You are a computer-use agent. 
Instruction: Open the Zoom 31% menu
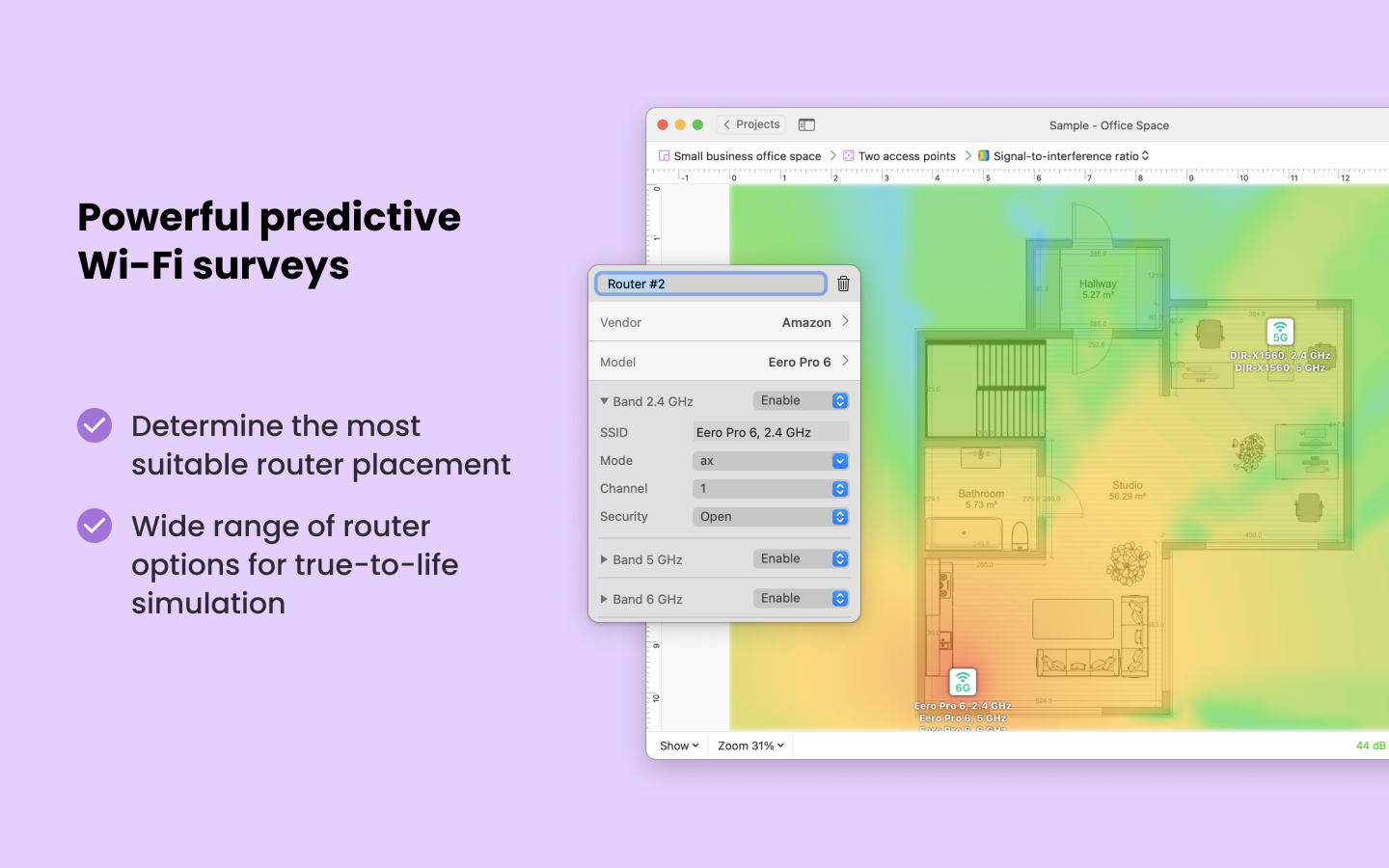point(749,745)
